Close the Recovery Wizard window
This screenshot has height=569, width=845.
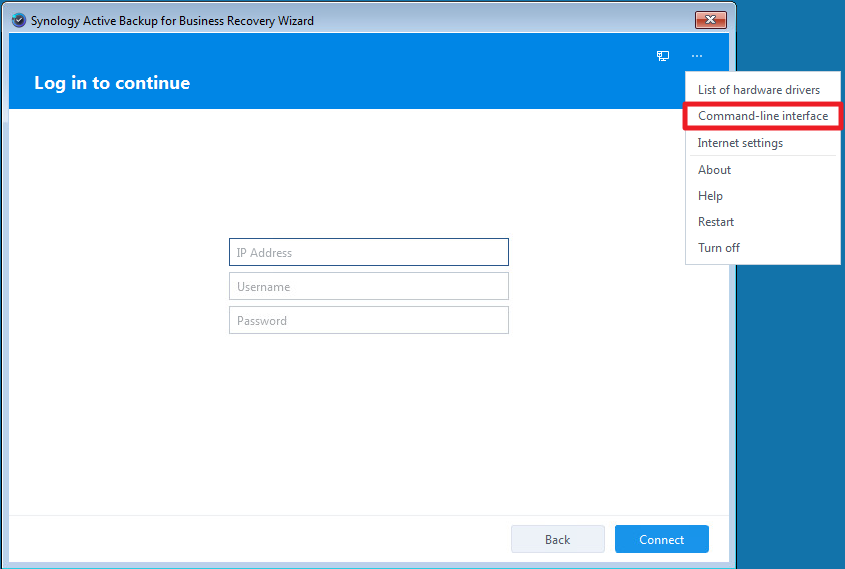710,20
